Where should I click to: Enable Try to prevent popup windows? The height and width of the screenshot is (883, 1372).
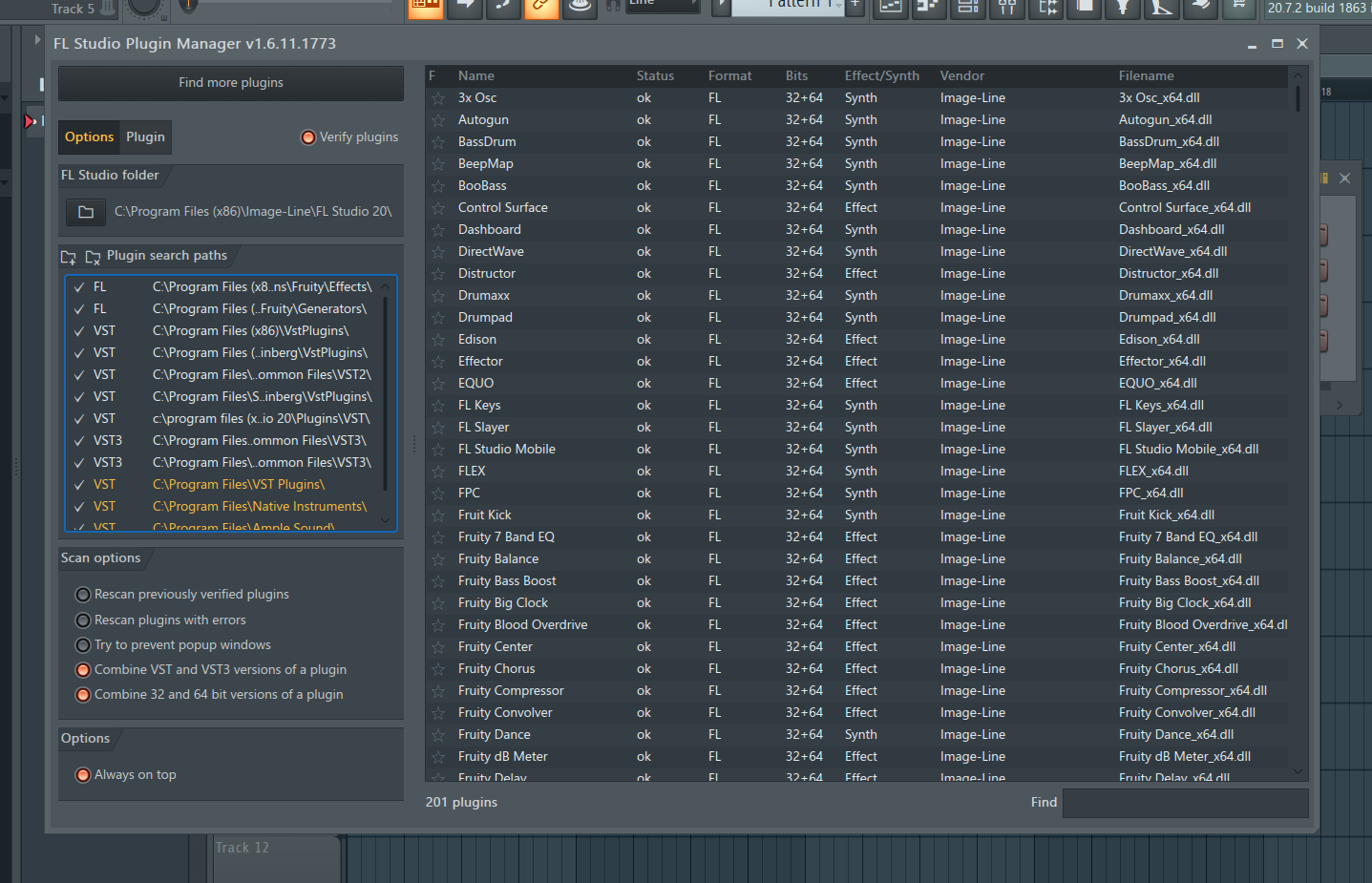(83, 645)
